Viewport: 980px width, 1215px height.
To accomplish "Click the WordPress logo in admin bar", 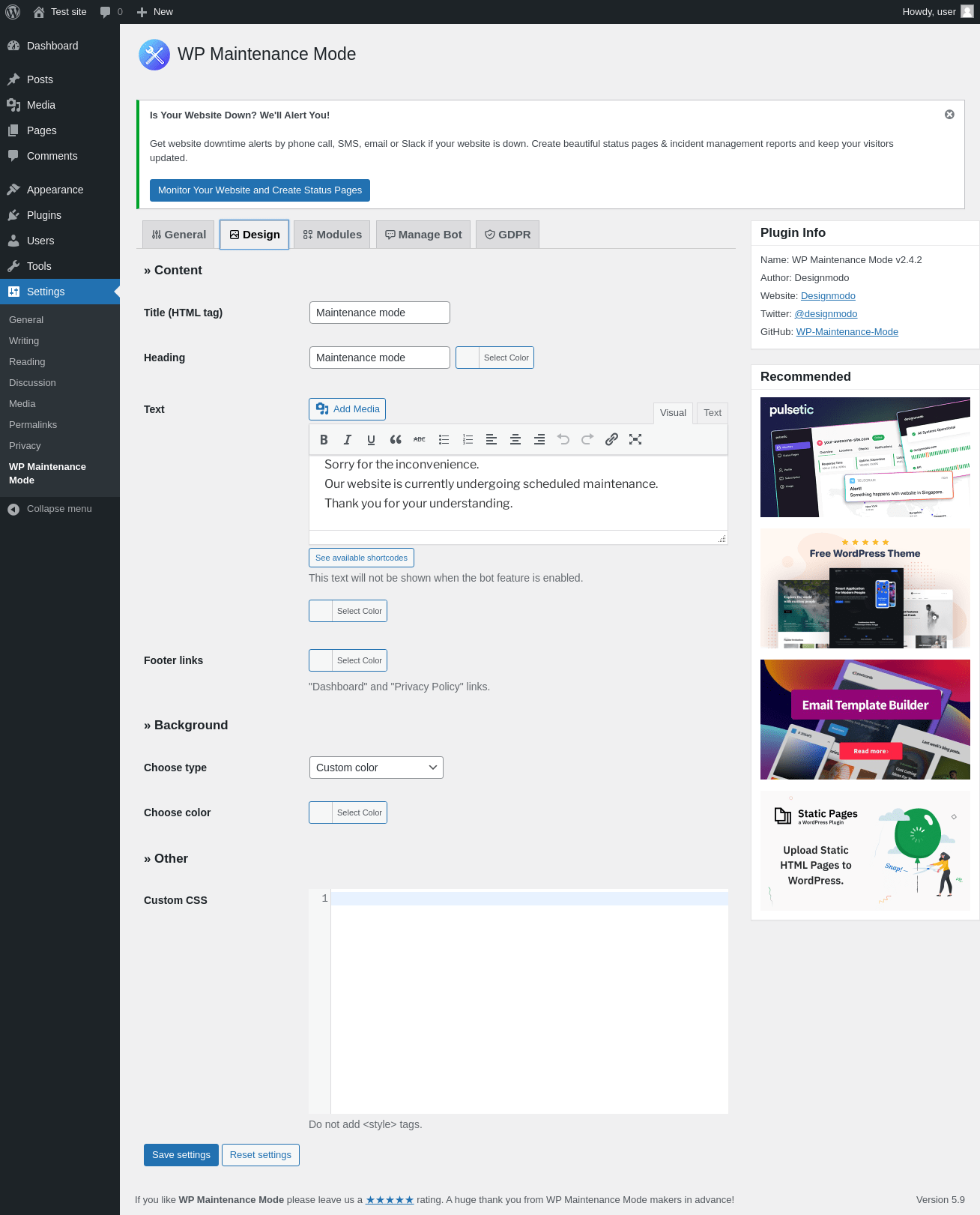I will point(13,12).
